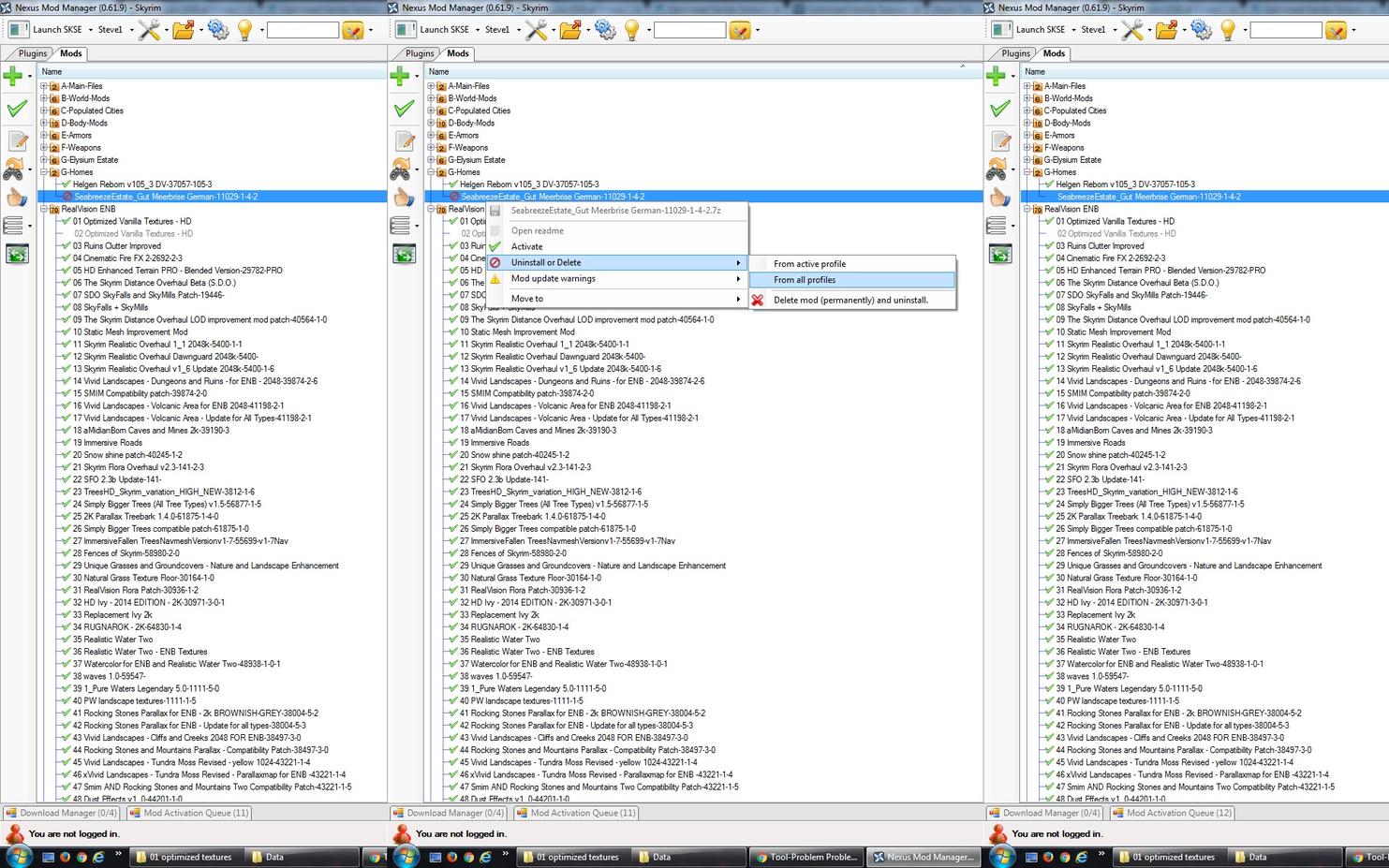
Task: Select From active profile in the submenu
Action: click(809, 264)
